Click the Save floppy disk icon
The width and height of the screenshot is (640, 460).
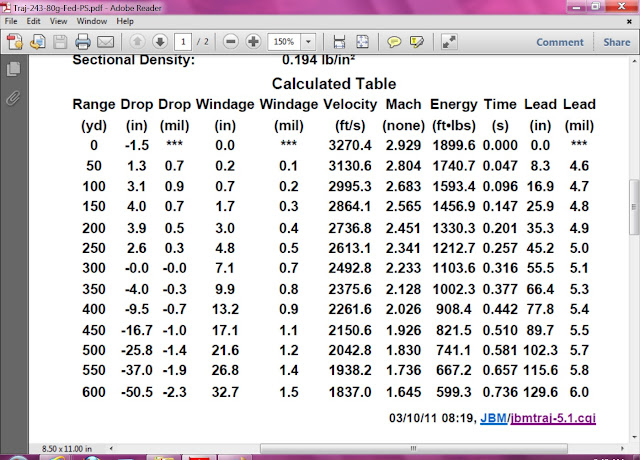pos(60,42)
